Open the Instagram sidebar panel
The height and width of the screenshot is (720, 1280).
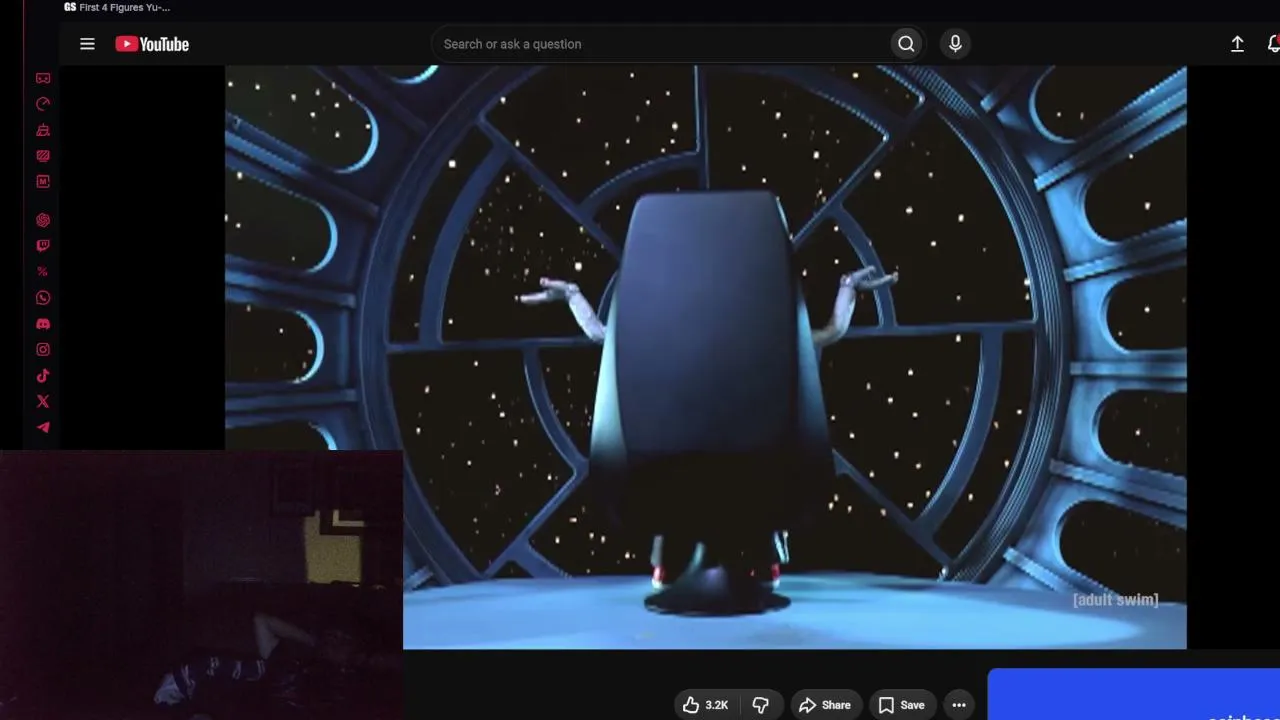(43, 350)
